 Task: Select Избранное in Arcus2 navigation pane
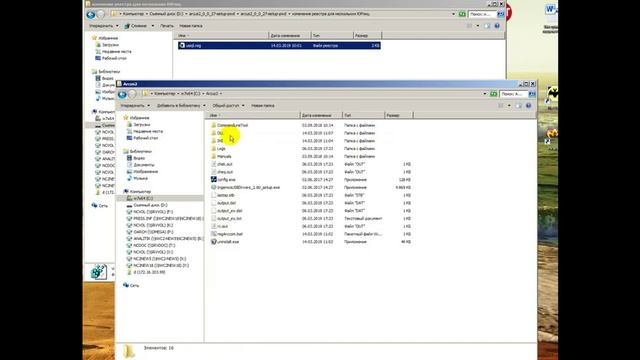pos(139,118)
